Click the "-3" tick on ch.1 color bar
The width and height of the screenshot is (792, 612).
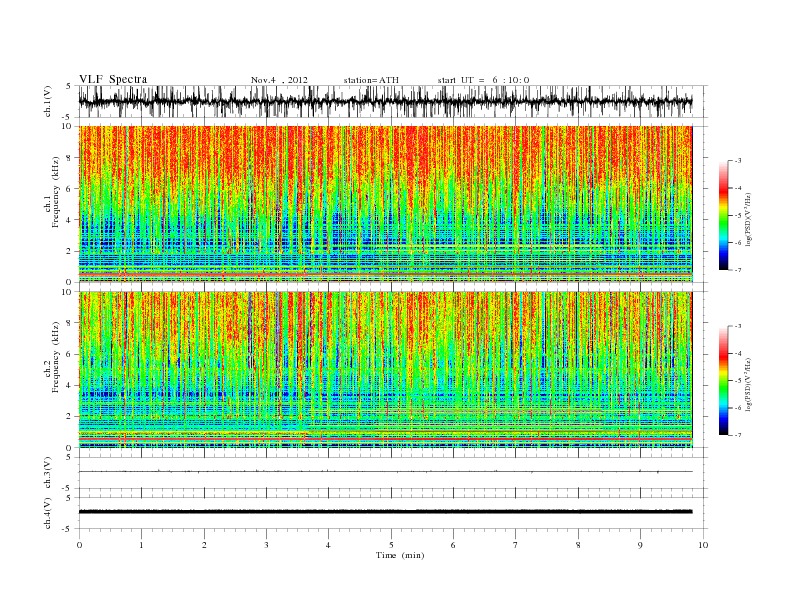pyautogui.click(x=738, y=161)
